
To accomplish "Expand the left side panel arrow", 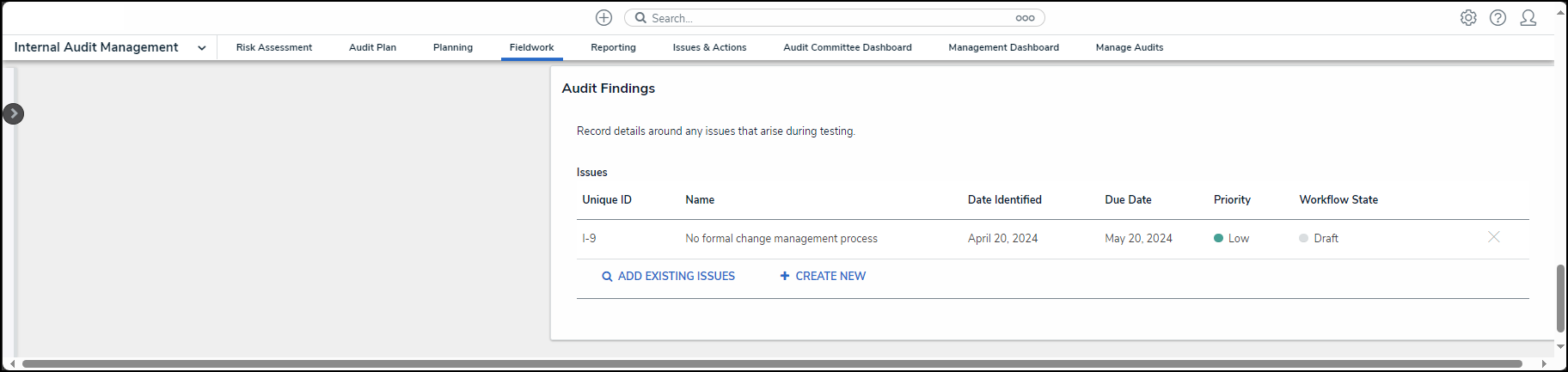I will pyautogui.click(x=14, y=113).
